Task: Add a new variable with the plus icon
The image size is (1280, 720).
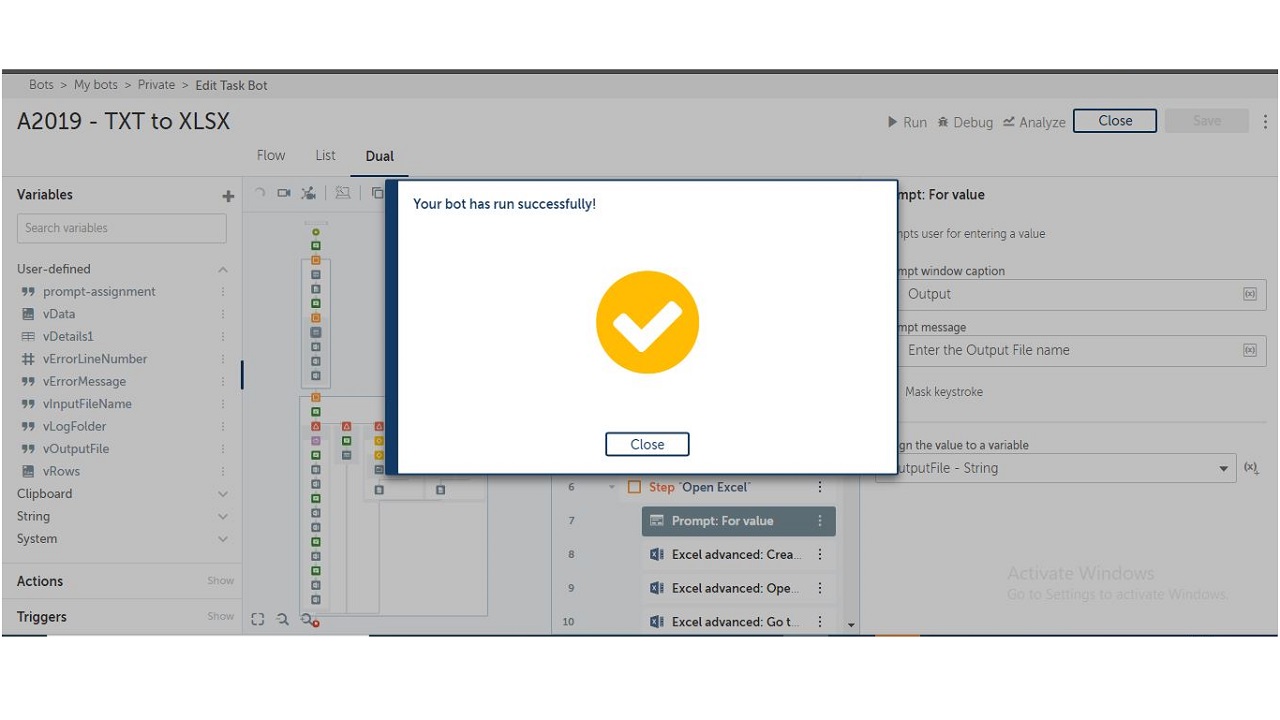Action: (228, 196)
